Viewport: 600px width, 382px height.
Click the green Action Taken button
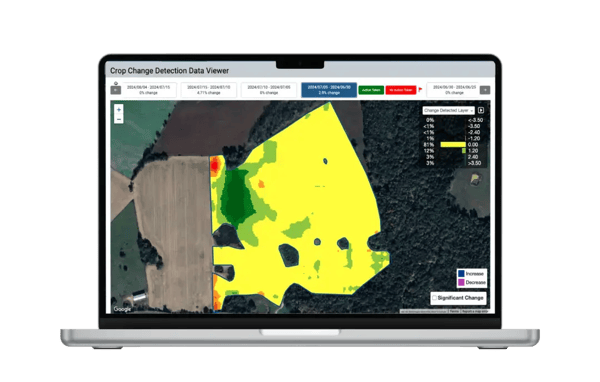tap(371, 90)
